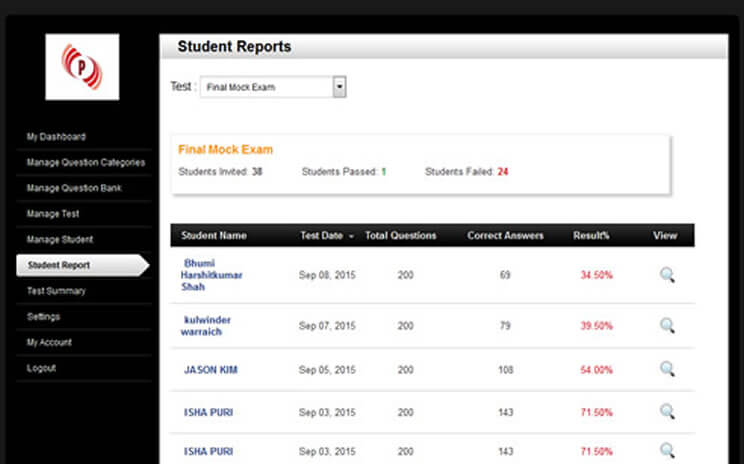Sort by Test Date column arrow
The width and height of the screenshot is (744, 464).
click(x=351, y=236)
